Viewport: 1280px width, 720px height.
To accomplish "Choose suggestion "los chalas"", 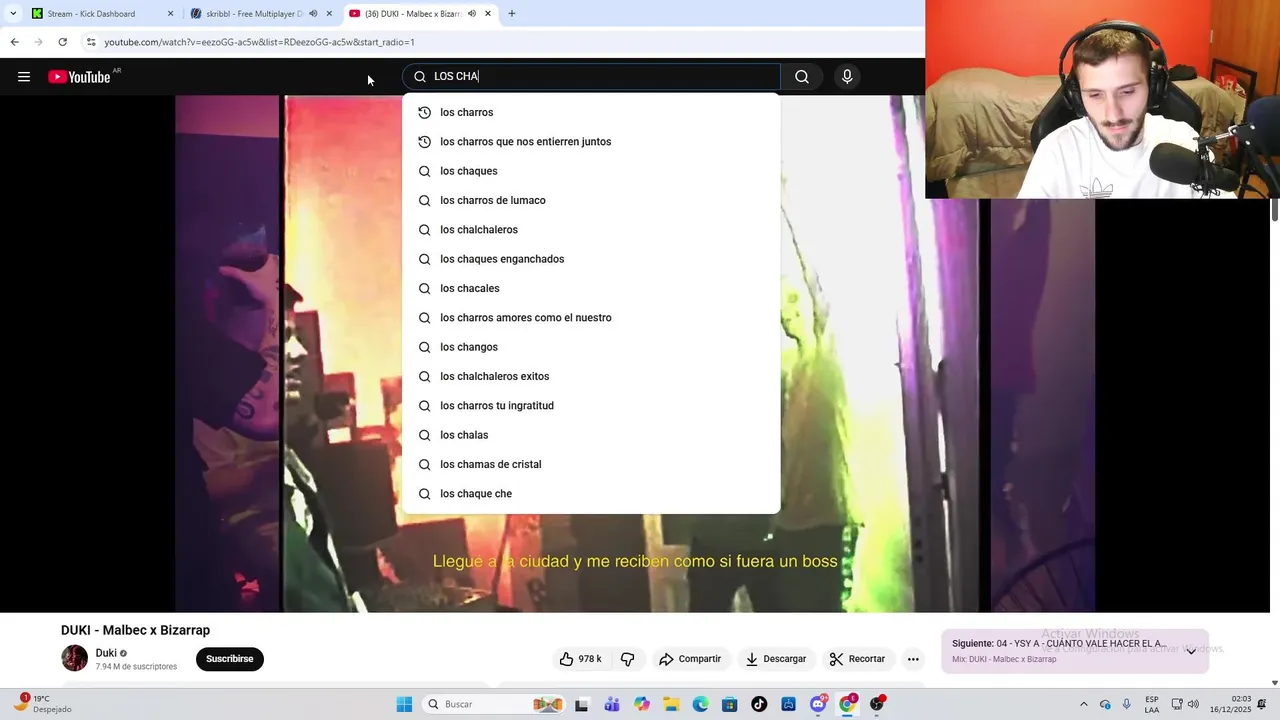I will point(591,435).
